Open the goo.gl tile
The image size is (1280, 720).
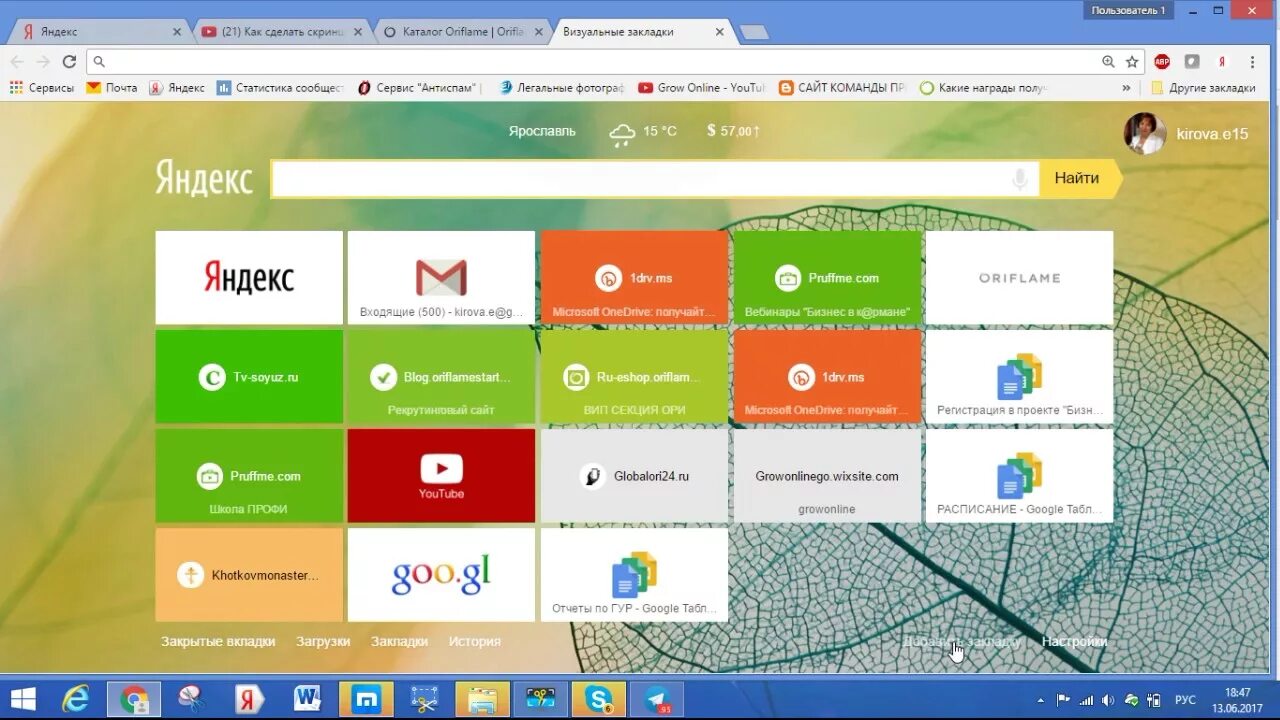tap(441, 575)
